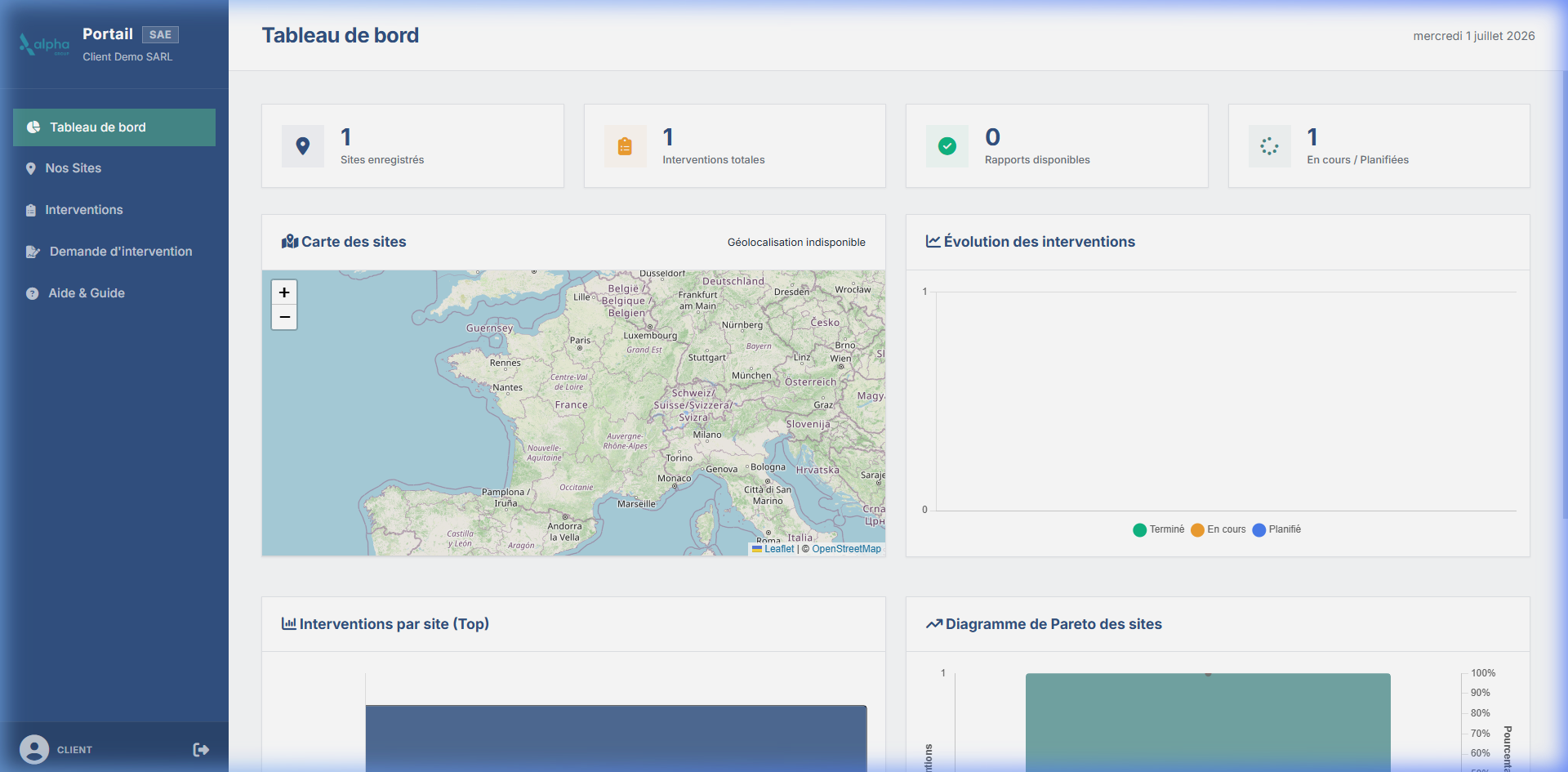Zoom in on the sites map
This screenshot has height=772, width=1568.
click(284, 292)
